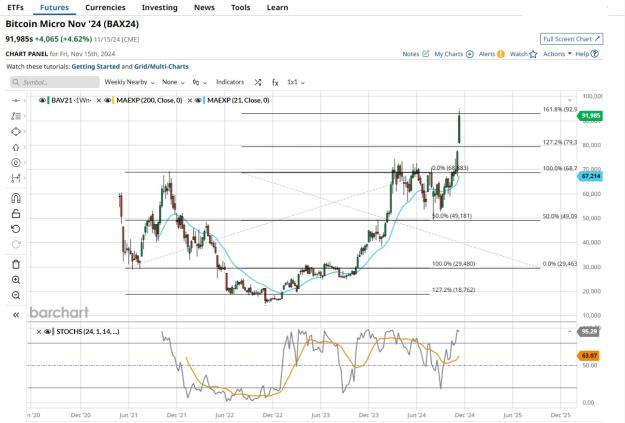The height and width of the screenshot is (423, 625).
Task: Click the compare symbols crossed-arrows icon
Action: point(258,82)
